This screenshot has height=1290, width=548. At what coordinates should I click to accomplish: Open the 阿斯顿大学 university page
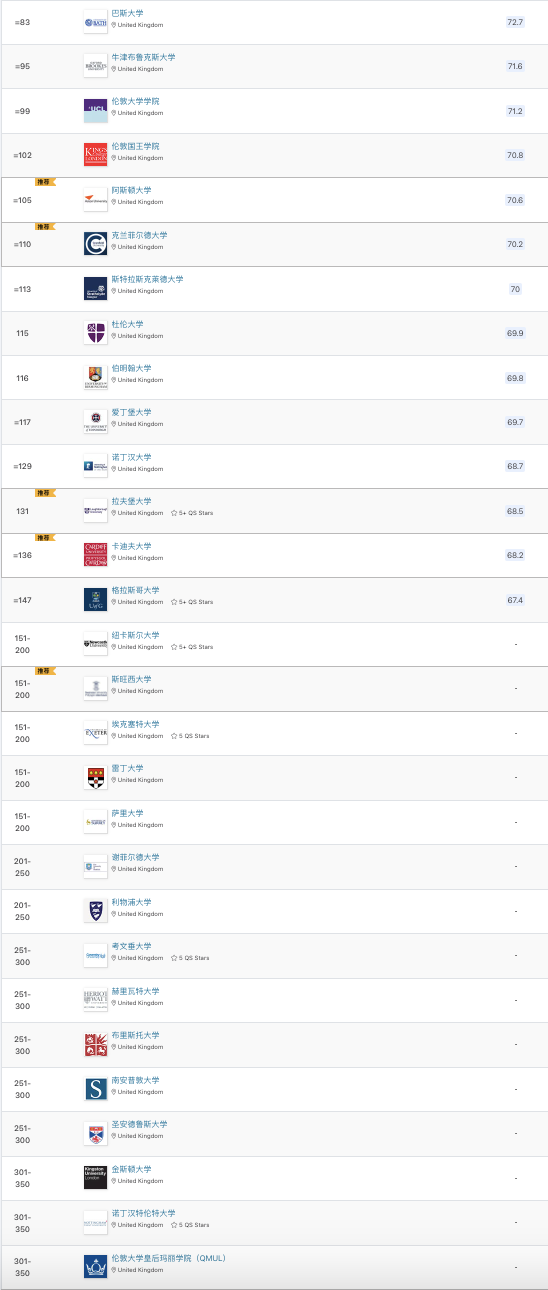tap(131, 190)
